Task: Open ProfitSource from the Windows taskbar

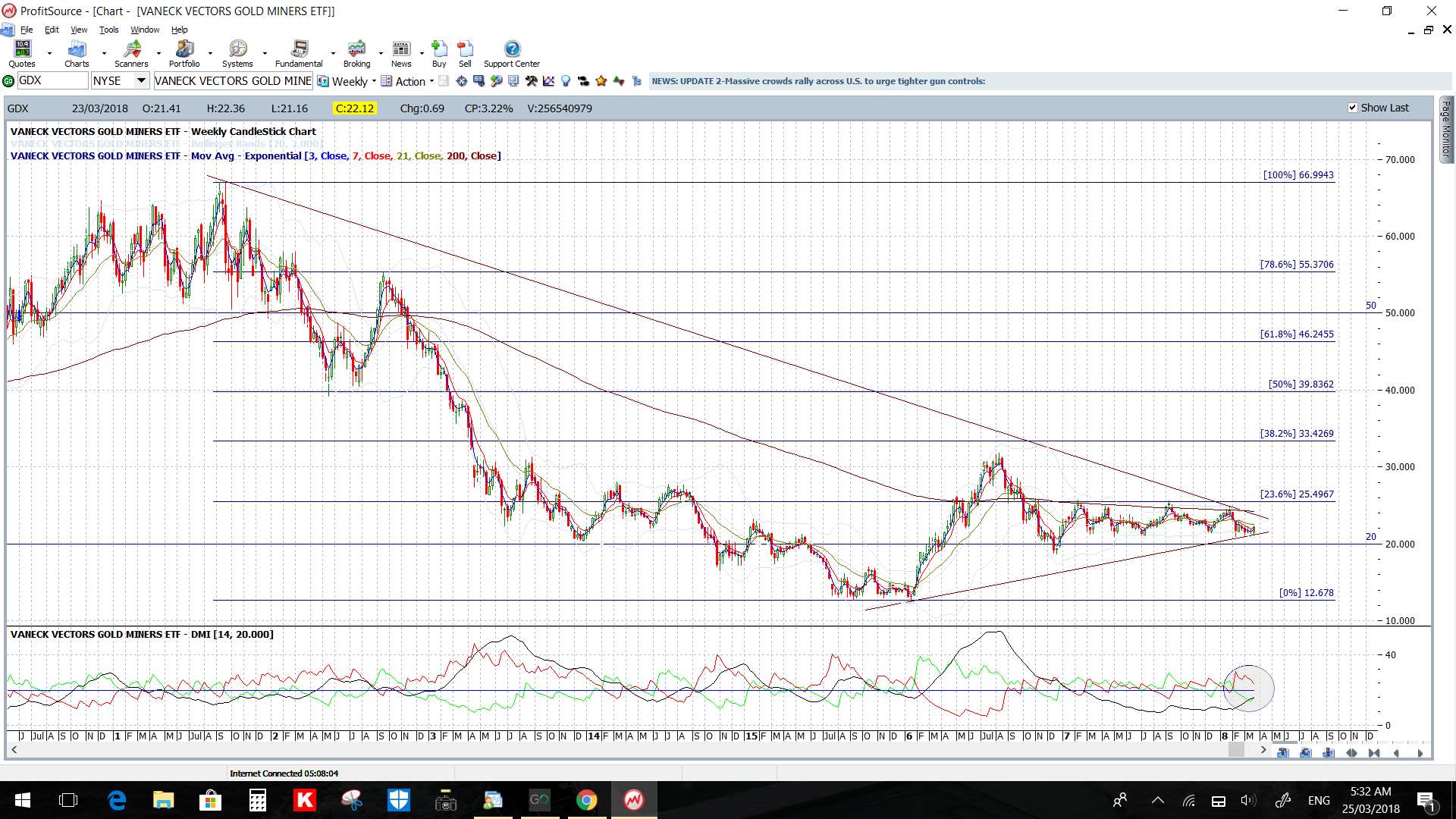Action: (633, 800)
